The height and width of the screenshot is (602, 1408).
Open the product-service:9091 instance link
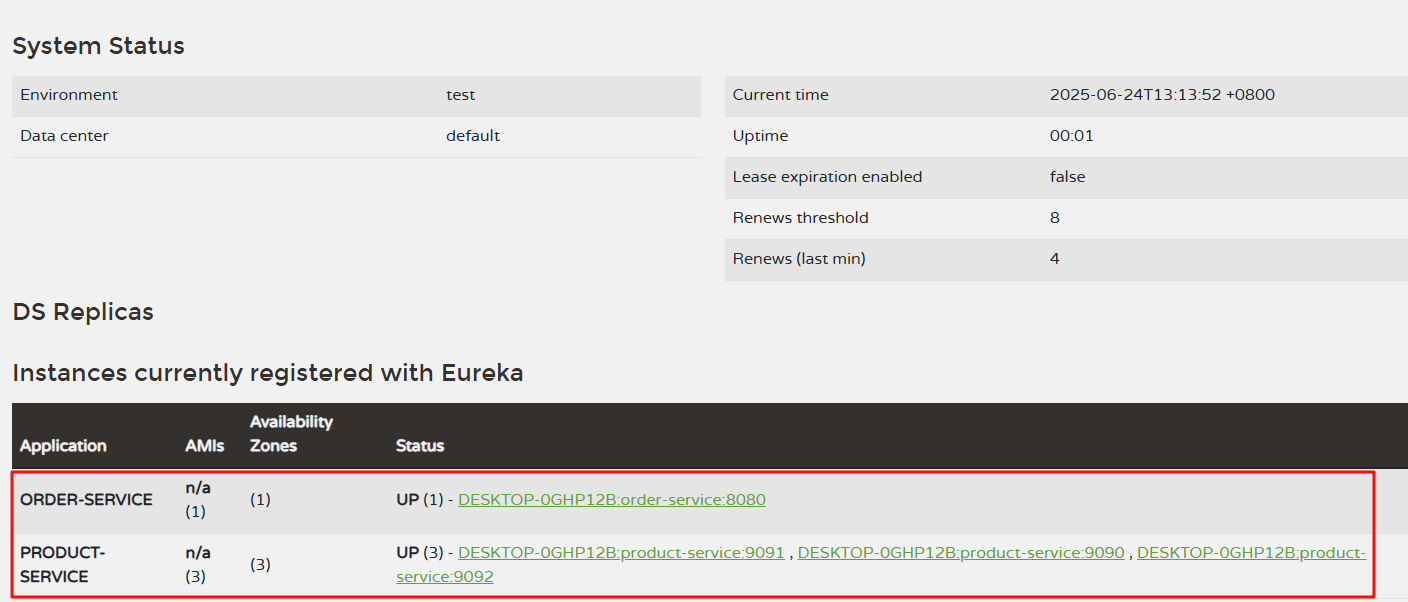pos(621,553)
